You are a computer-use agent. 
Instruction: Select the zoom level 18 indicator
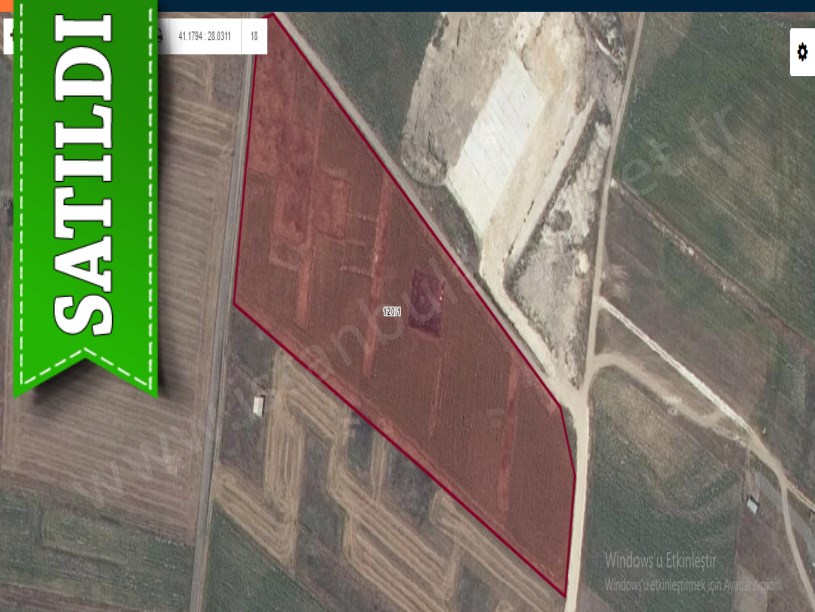pyautogui.click(x=255, y=37)
